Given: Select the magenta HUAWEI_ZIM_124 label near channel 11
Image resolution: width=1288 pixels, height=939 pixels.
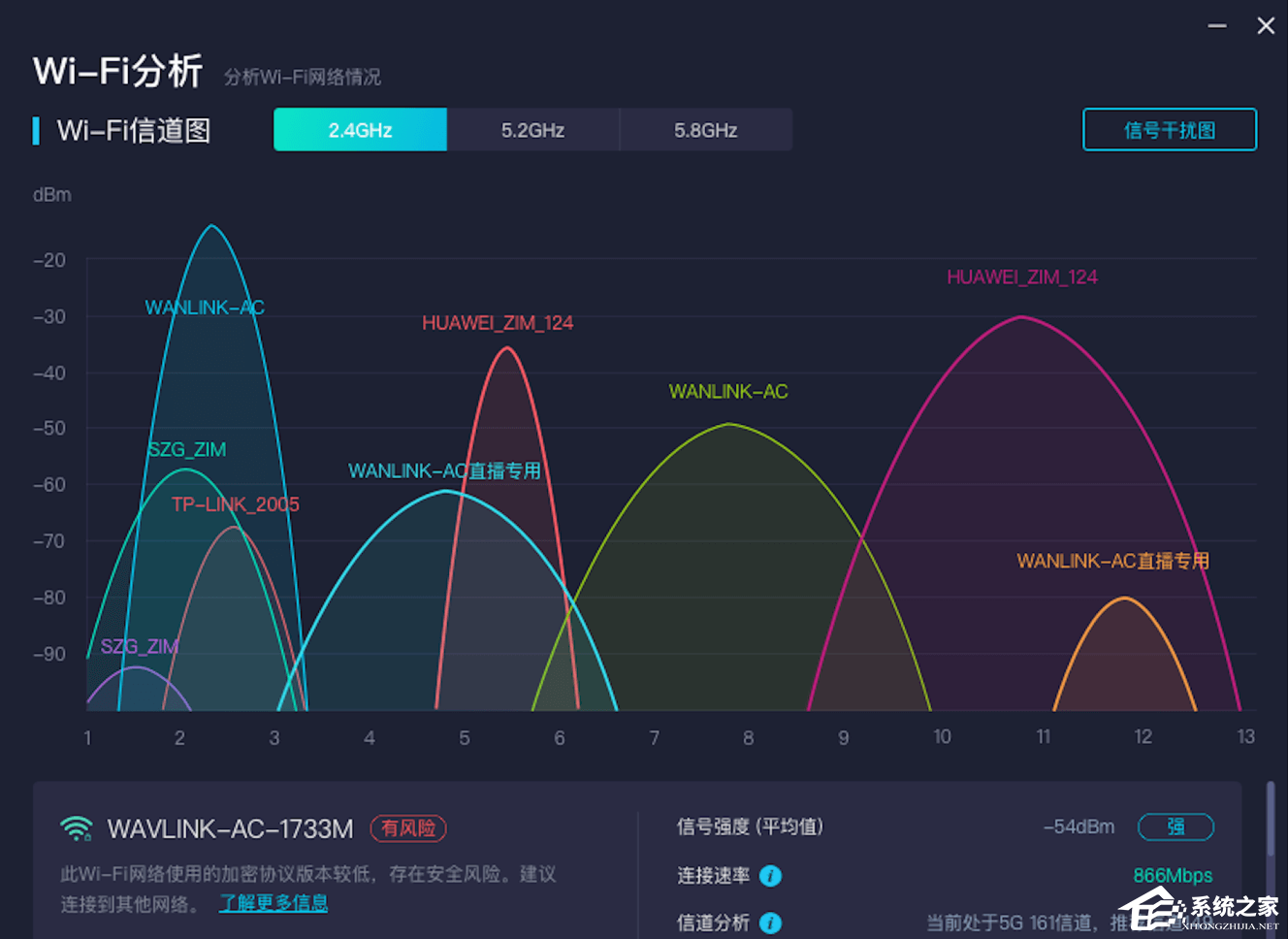Looking at the screenshot, I should coord(1022,277).
